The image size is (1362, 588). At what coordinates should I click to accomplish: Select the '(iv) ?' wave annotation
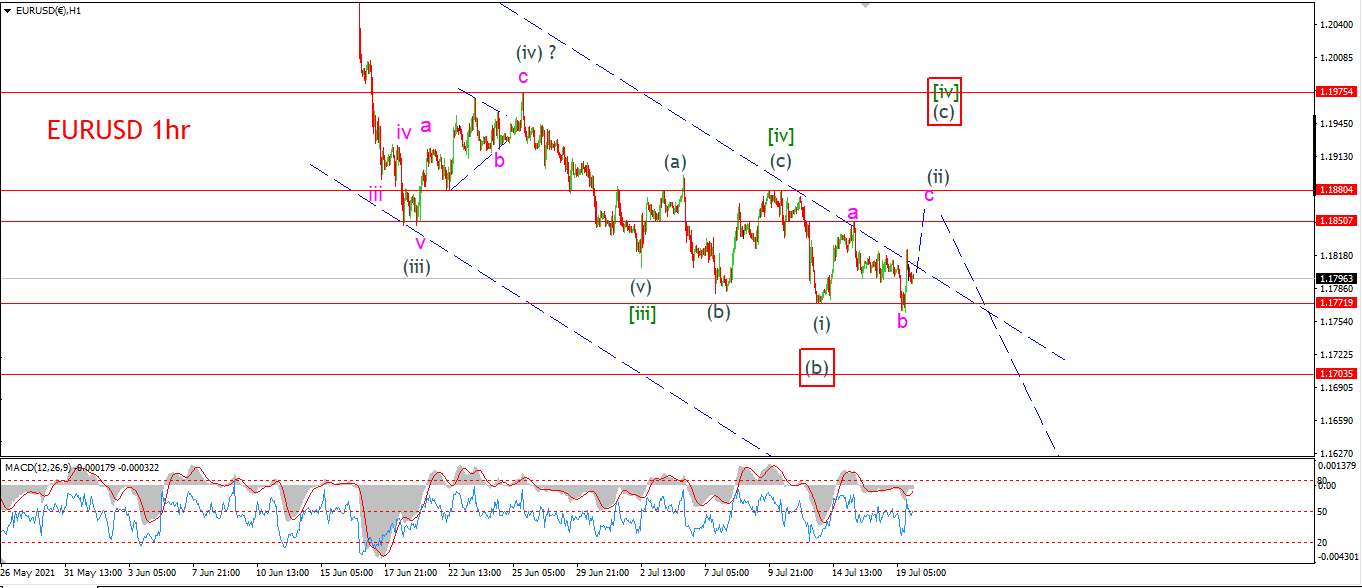pos(536,52)
